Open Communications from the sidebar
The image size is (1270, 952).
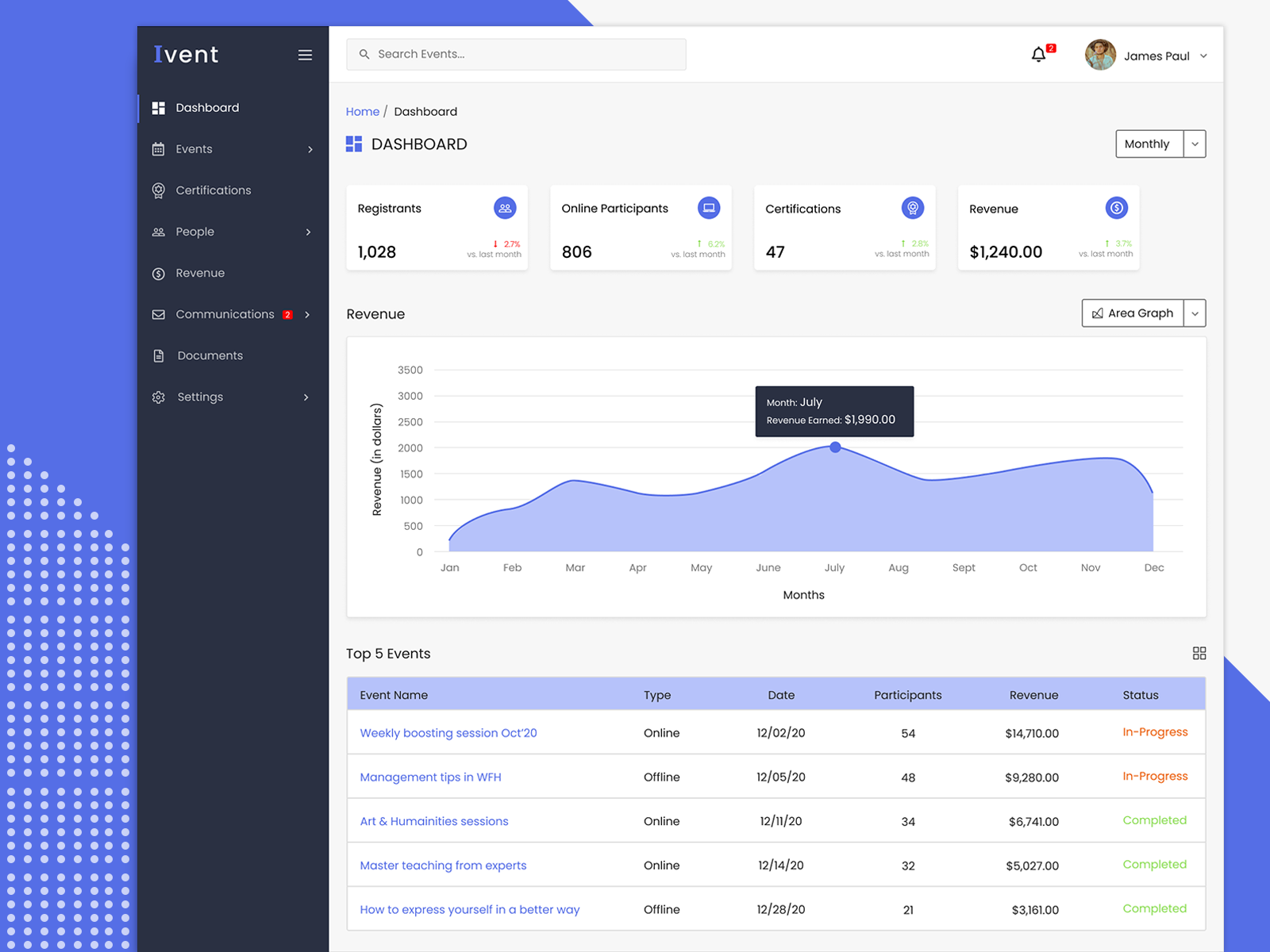point(225,314)
